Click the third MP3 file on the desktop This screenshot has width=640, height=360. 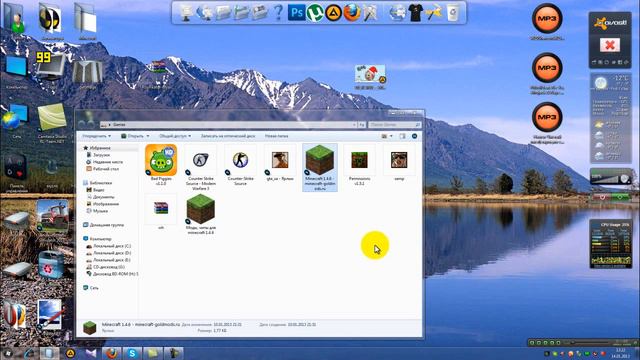coord(547,124)
